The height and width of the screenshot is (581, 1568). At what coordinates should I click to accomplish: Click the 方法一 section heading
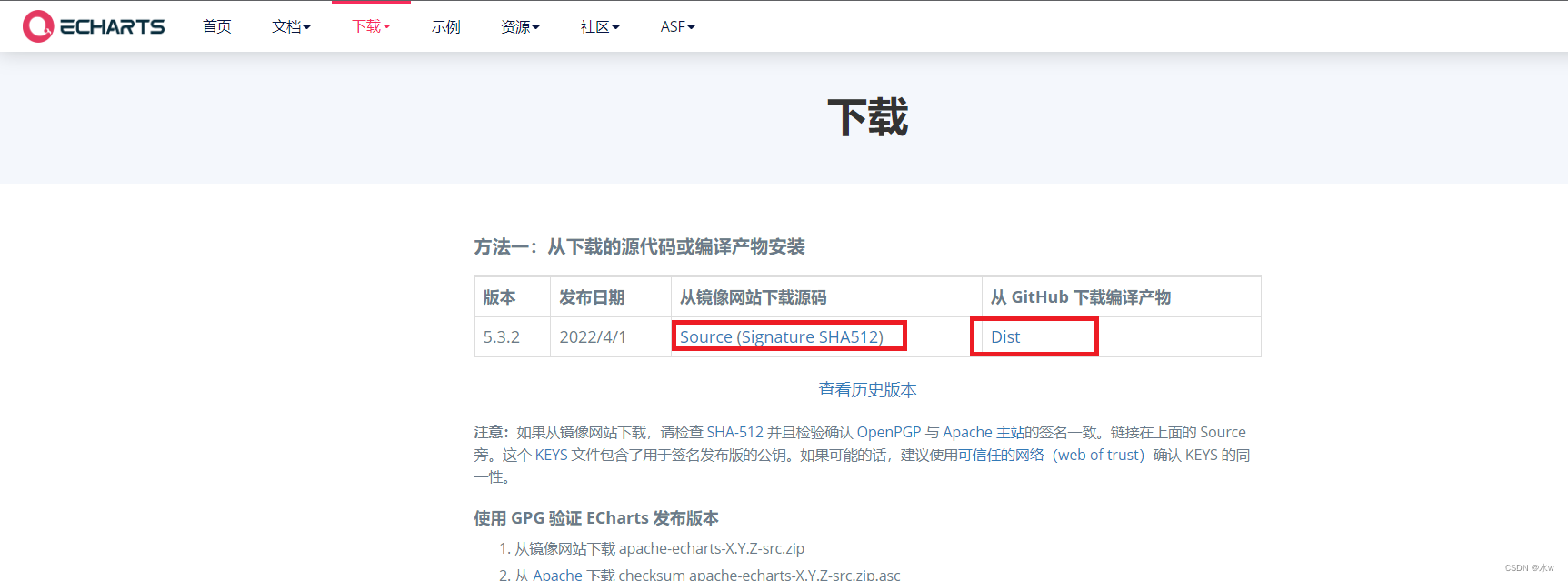(x=639, y=246)
